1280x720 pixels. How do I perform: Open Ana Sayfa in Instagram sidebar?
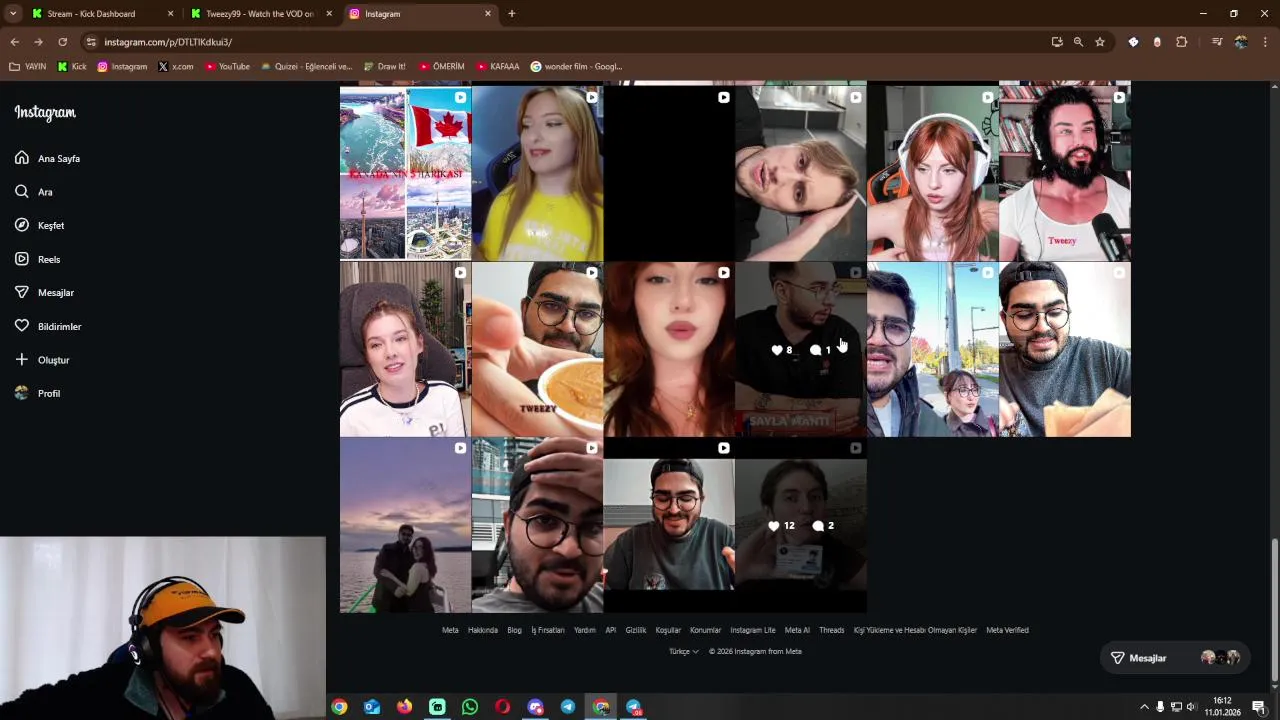(48, 158)
